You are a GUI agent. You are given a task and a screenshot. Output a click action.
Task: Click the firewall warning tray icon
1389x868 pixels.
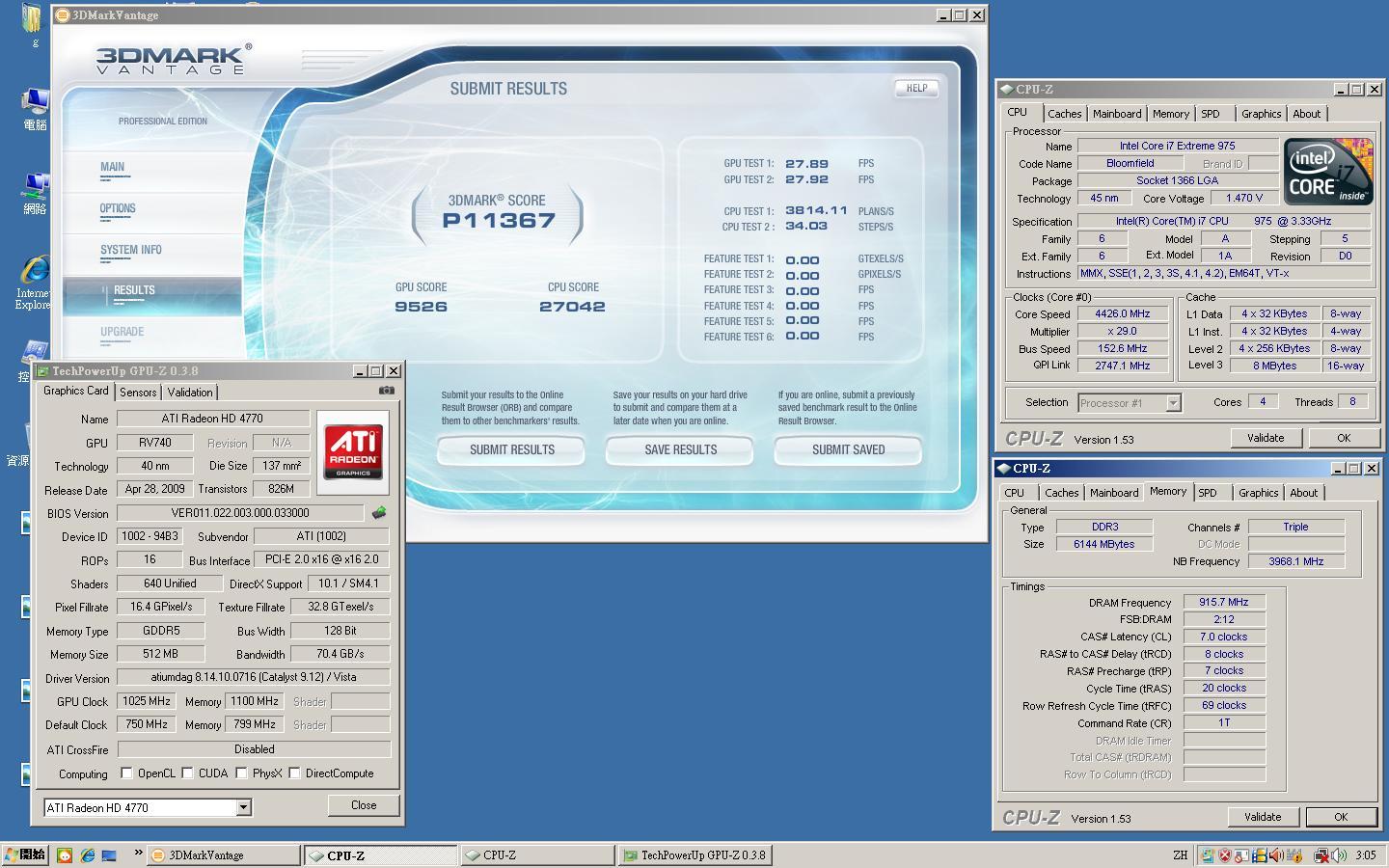point(1294,855)
